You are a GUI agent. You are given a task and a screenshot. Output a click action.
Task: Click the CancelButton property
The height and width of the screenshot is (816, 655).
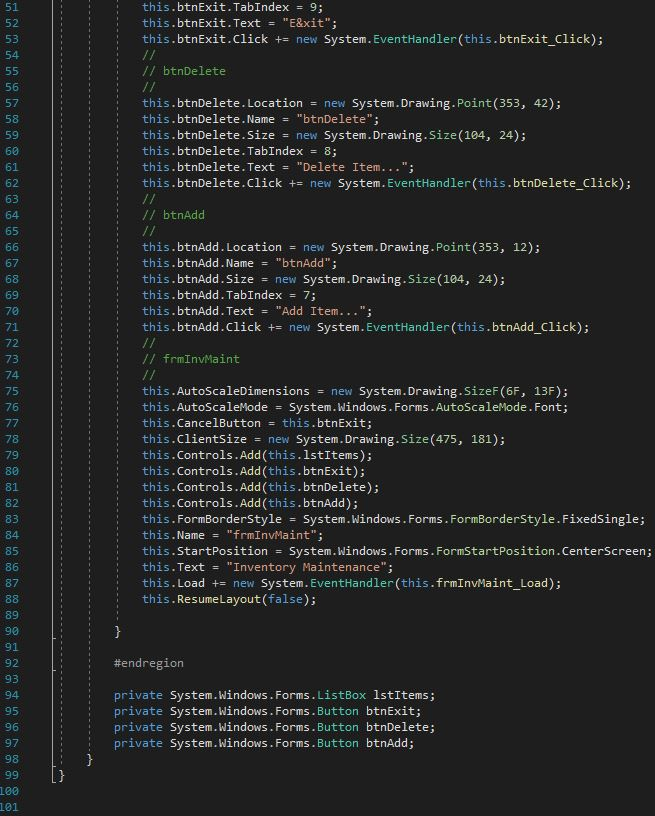(x=219, y=424)
